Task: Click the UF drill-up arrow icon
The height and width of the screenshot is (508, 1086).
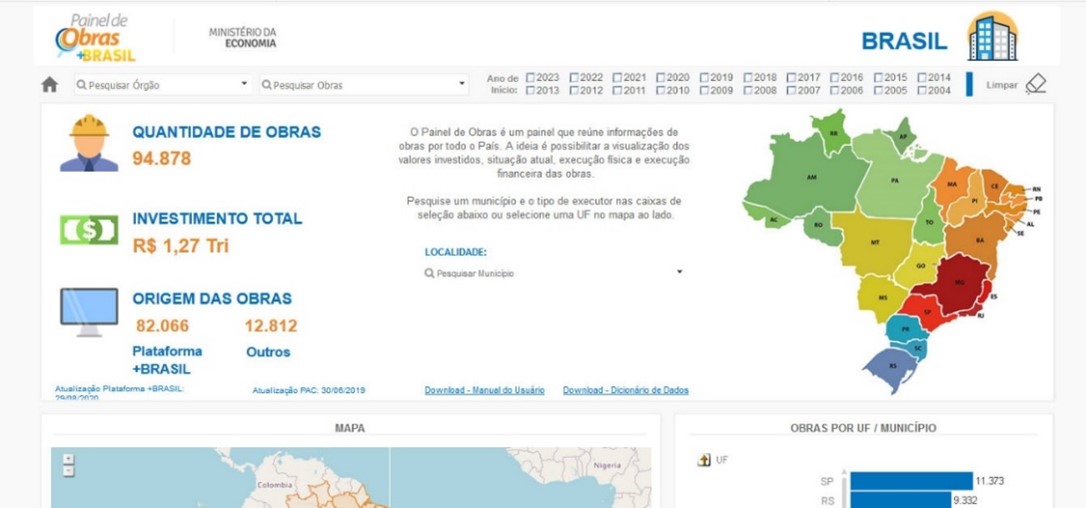Action: (x=704, y=460)
